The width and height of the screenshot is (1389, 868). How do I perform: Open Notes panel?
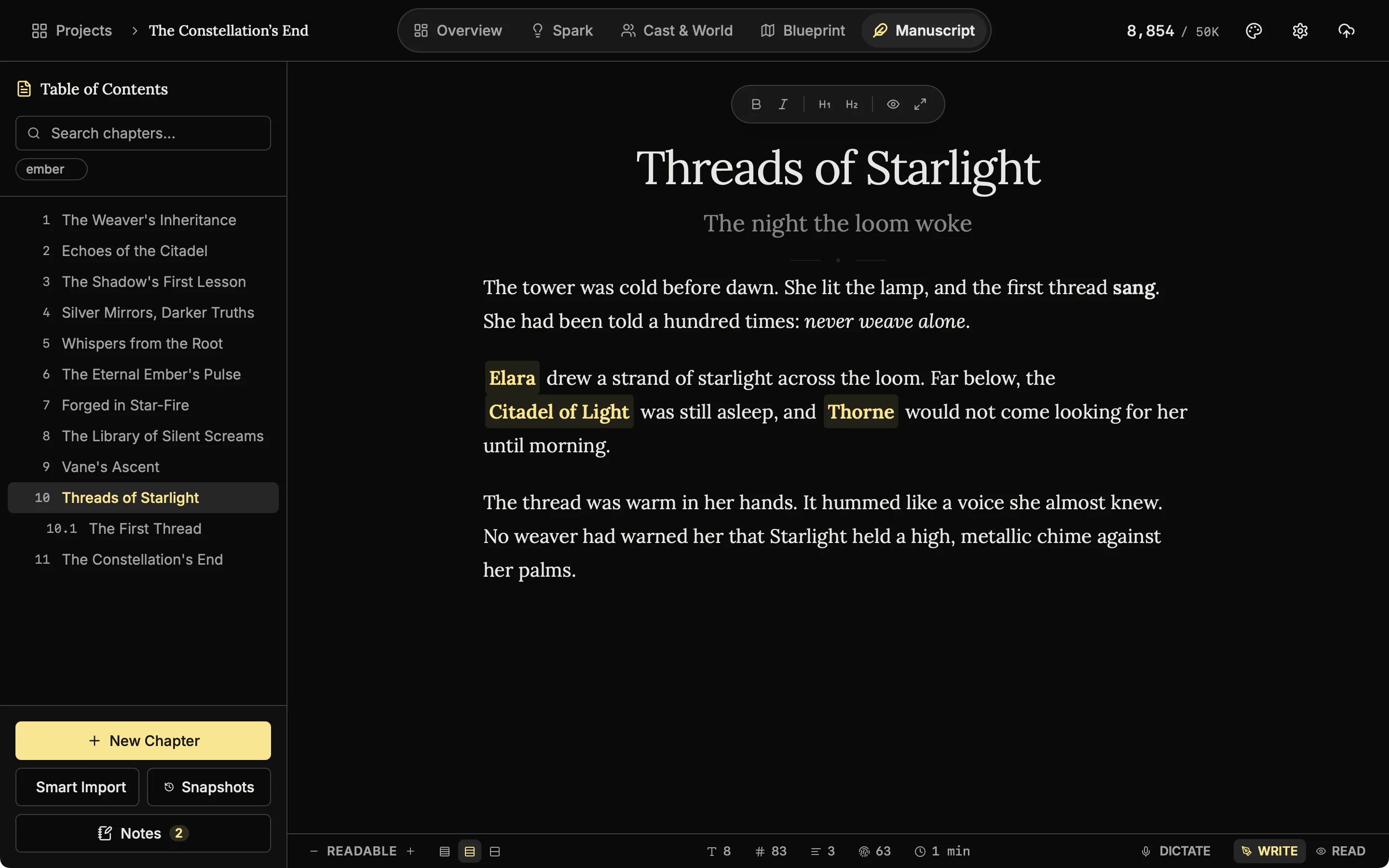pos(143,833)
